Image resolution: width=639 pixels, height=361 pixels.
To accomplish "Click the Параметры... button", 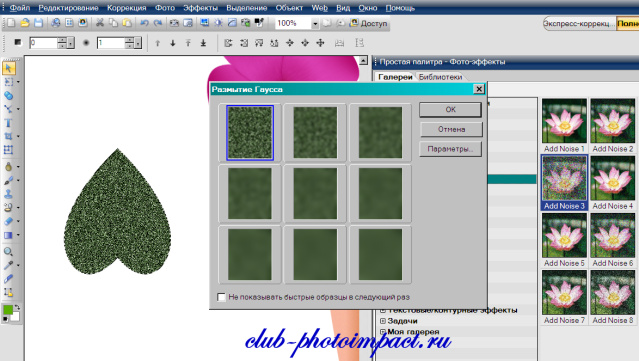I will click(450, 149).
